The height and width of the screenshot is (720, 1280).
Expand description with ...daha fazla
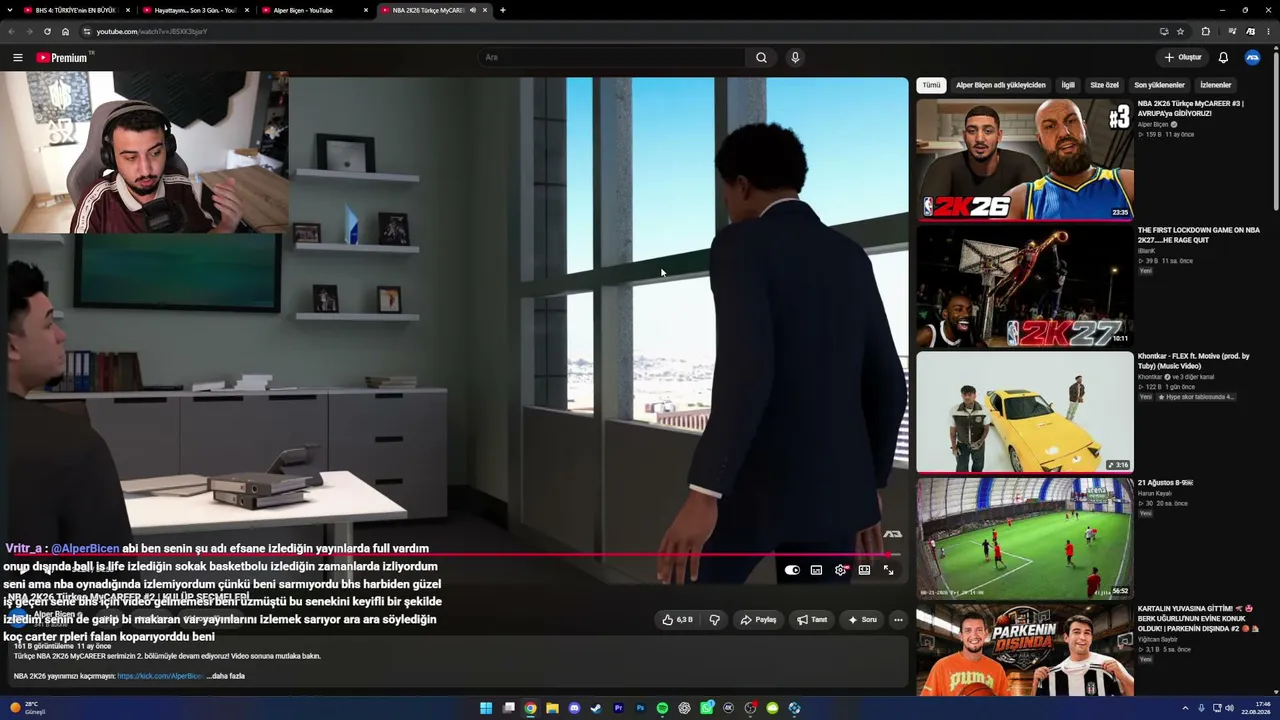225,676
